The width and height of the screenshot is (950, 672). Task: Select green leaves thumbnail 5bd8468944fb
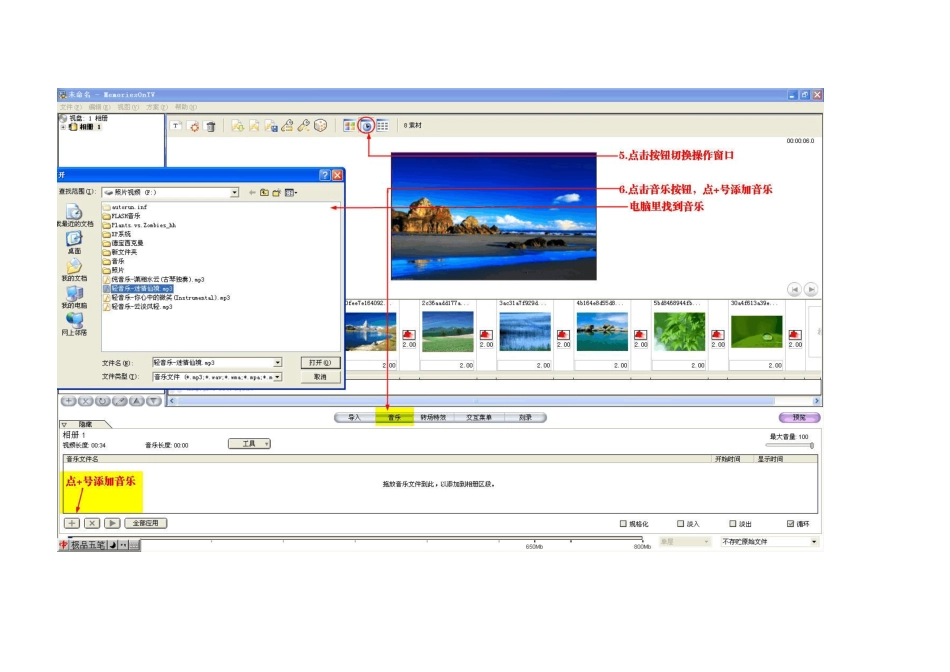tap(679, 332)
